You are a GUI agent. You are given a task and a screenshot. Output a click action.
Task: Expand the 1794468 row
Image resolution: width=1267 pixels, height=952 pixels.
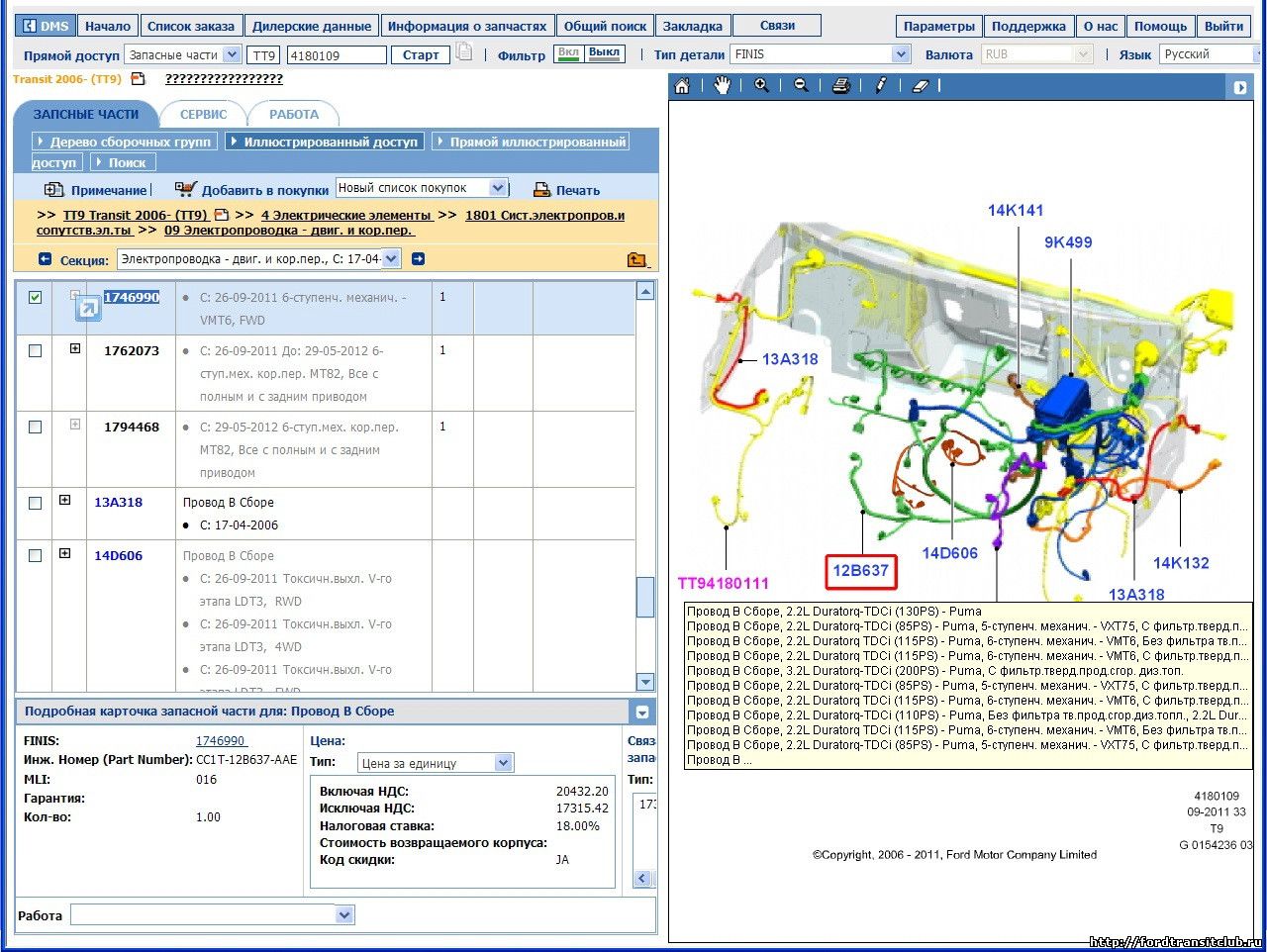[x=75, y=425]
